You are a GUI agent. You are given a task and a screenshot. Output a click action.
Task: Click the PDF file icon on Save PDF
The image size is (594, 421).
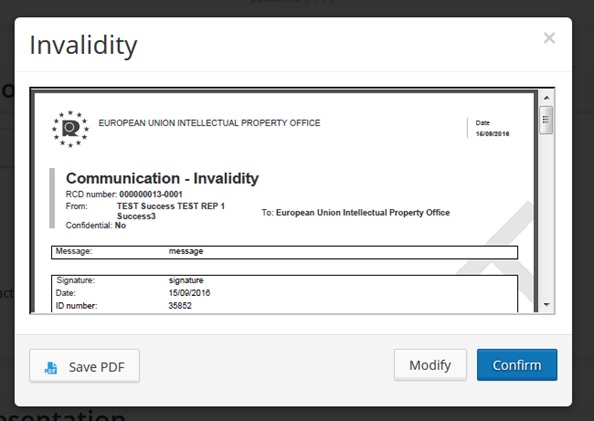click(x=51, y=367)
